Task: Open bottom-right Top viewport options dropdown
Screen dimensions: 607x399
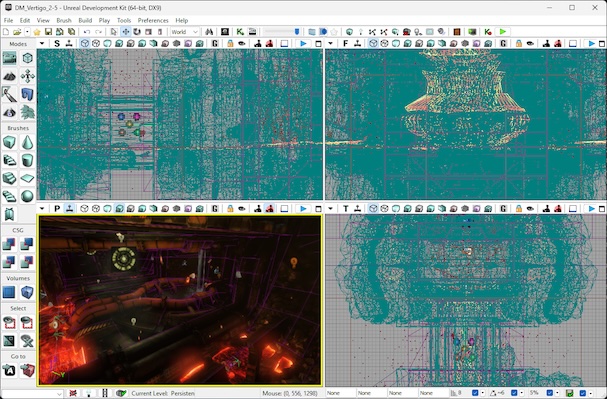Action: click(331, 209)
